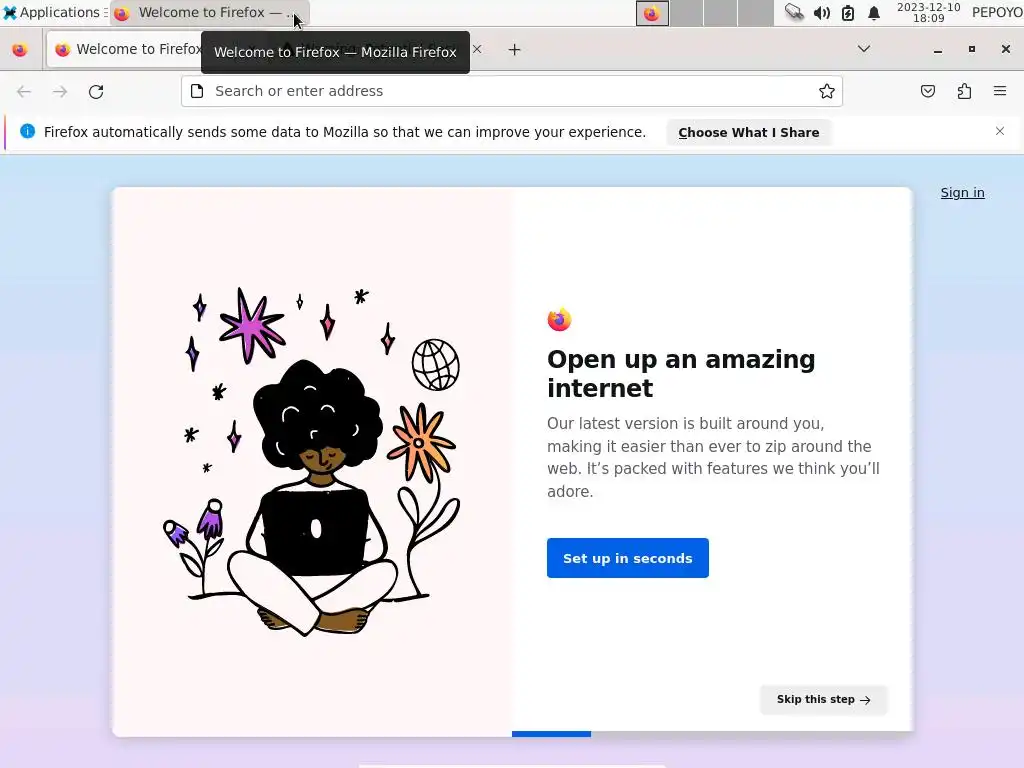Click the Firefox logo above the heading
This screenshot has height=768, width=1024.
[559, 319]
